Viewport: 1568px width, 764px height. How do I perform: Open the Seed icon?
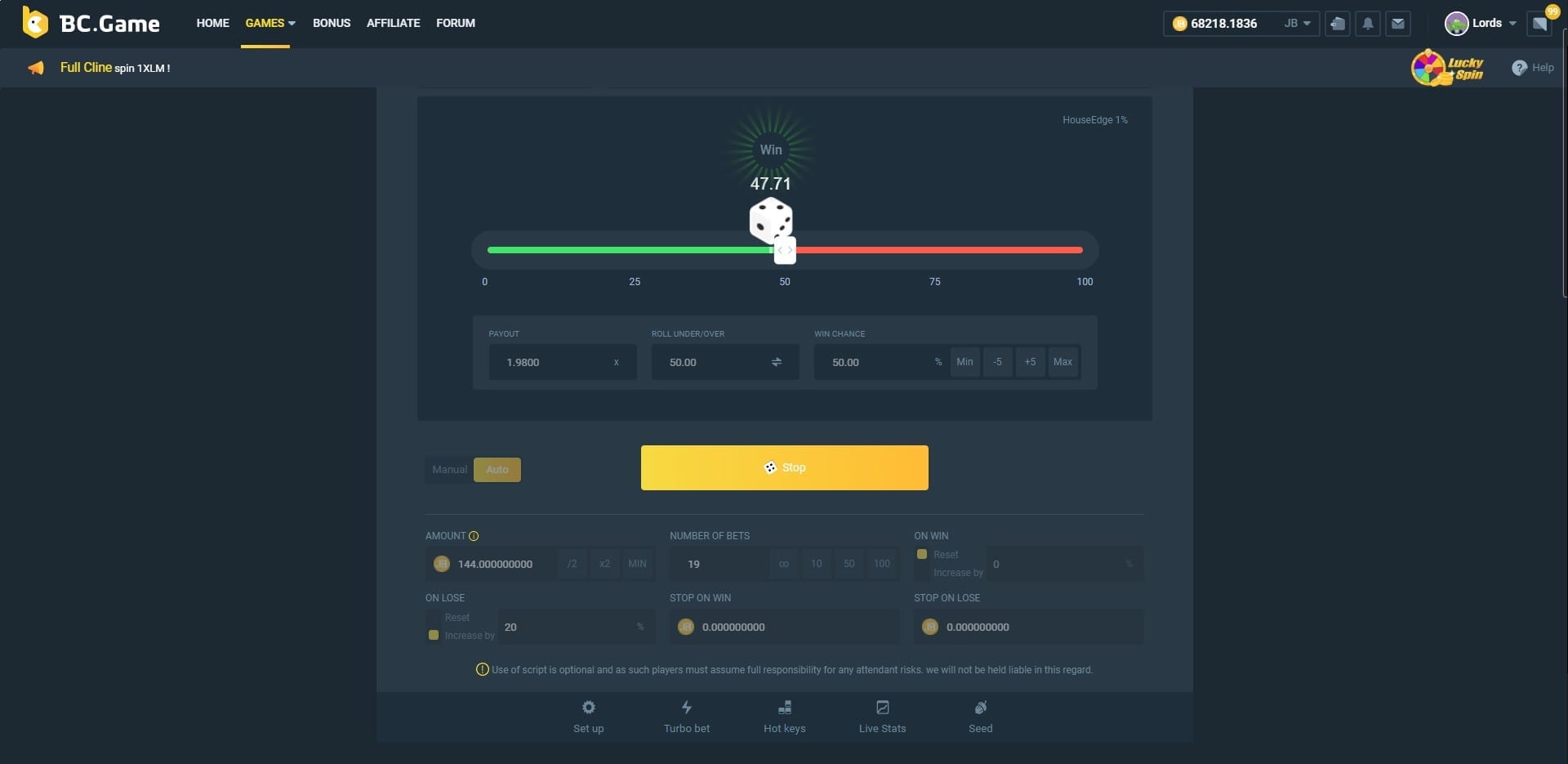(980, 708)
